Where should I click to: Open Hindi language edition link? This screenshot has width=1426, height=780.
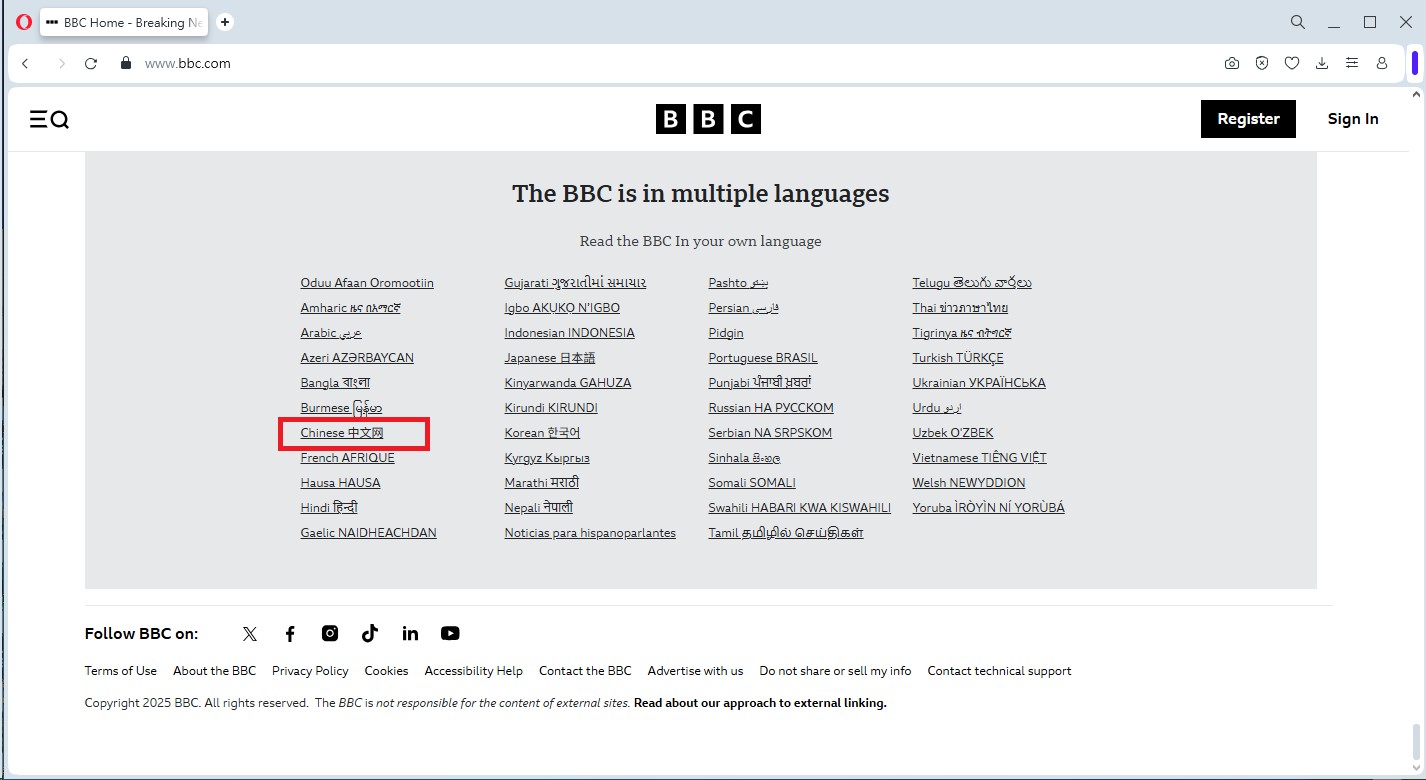click(329, 508)
